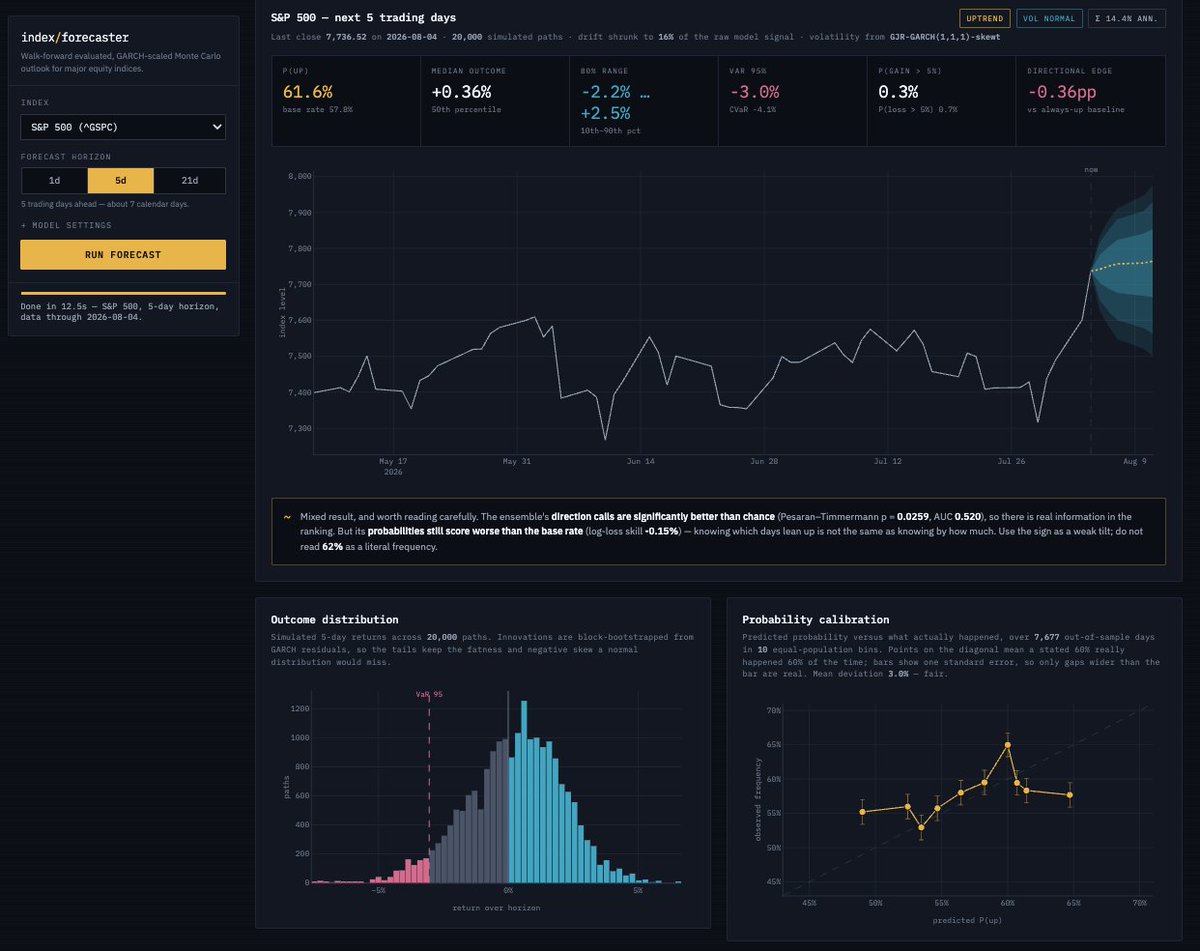
Task: Click the tilde warning icon in notice
Action: tap(287, 517)
